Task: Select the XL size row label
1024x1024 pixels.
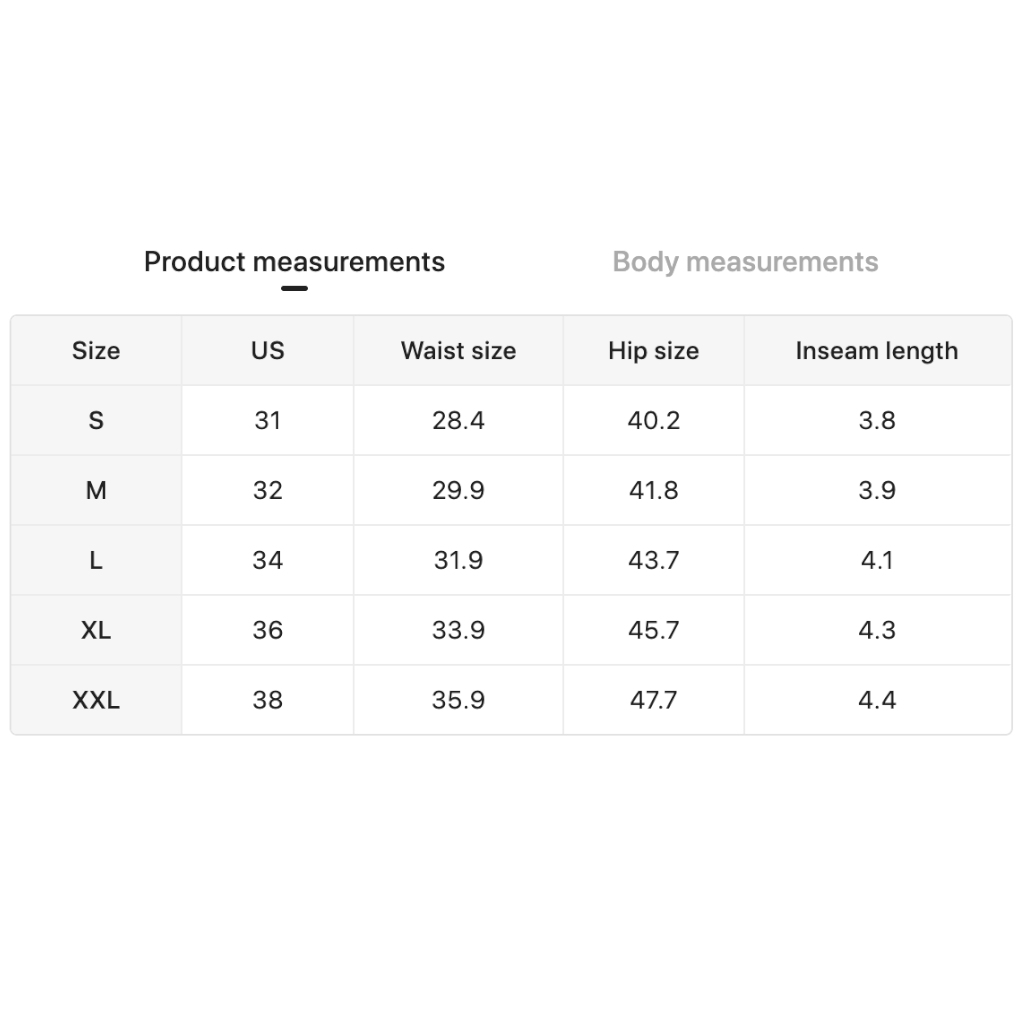Action: (x=96, y=631)
